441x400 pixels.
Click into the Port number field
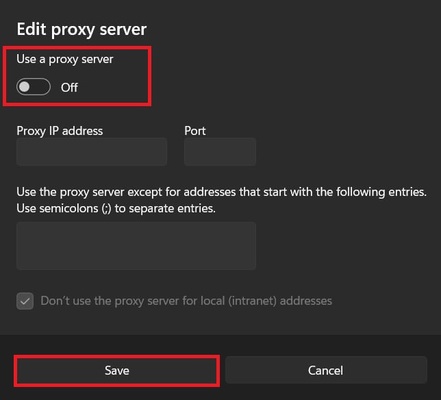[x=220, y=152]
